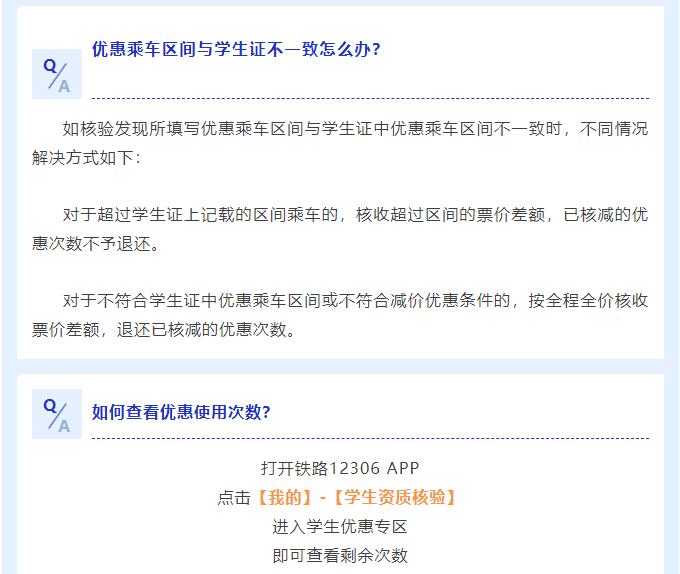680x574 pixels.
Task: Click the line 进入学生优惠专区
Action: point(340,526)
